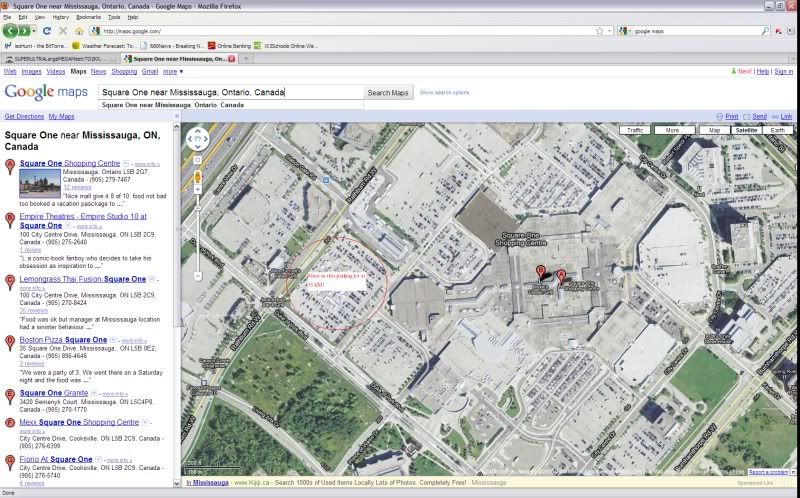The image size is (800, 498).
Task: Click the Google Maps search input field
Action: coord(230,92)
